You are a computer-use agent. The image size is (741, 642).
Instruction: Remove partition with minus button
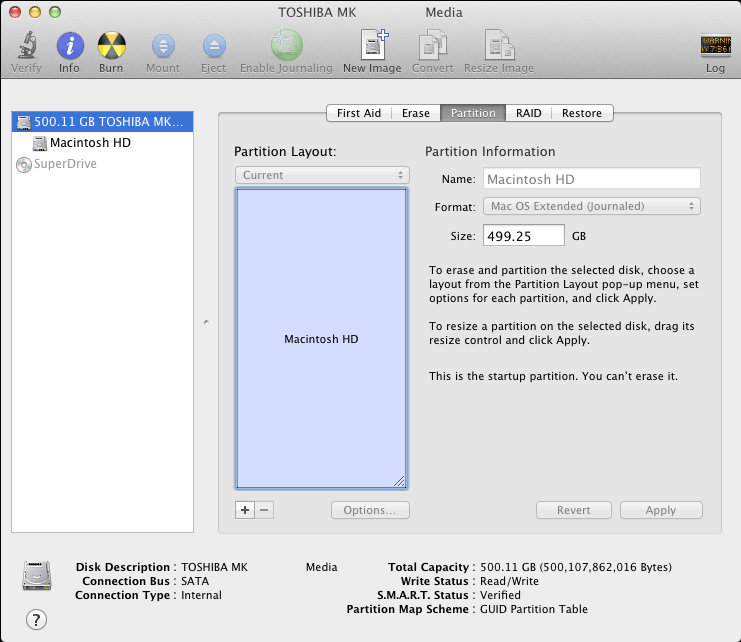pos(264,510)
